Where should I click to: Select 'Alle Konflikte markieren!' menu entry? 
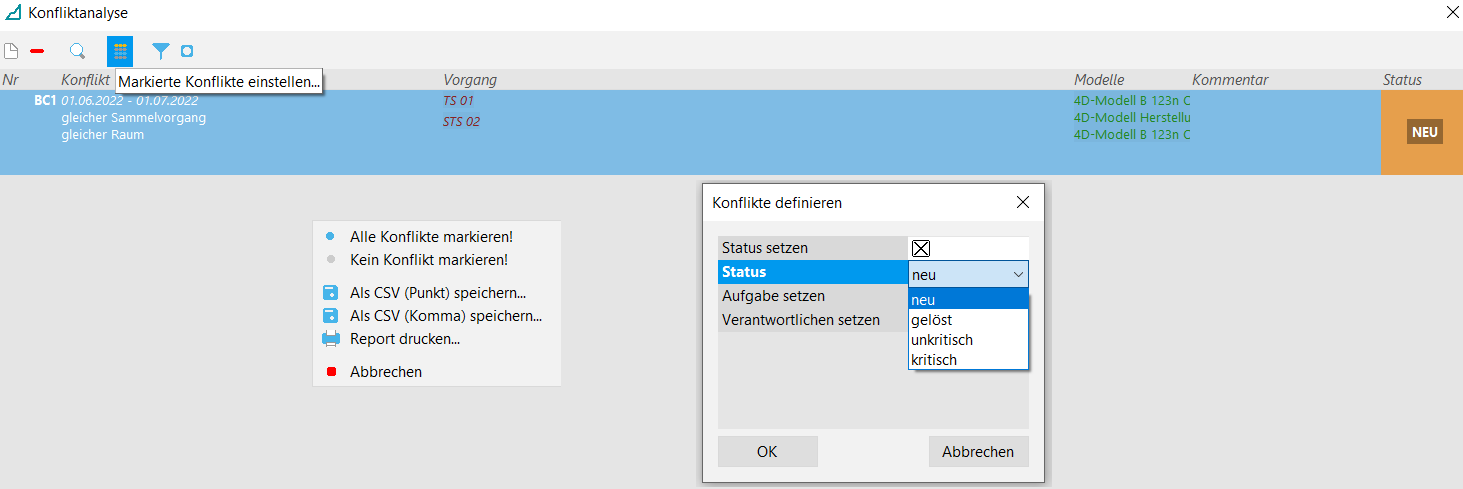click(431, 237)
